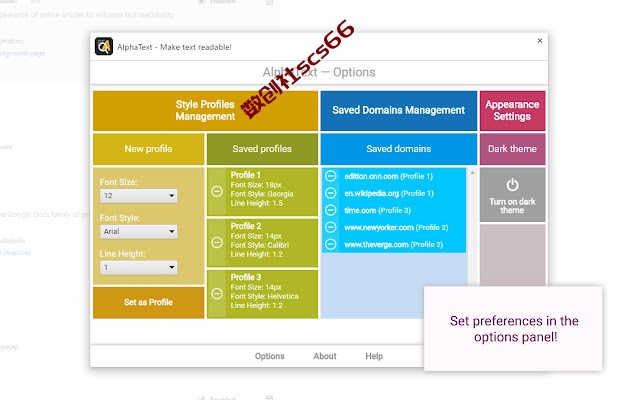Select the Profile 2 entry text
Image resolution: width=640 pixels, height=400 pixels.
[x=260, y=240]
